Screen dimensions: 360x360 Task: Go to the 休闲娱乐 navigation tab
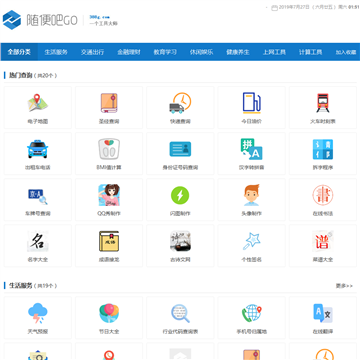coord(201,52)
